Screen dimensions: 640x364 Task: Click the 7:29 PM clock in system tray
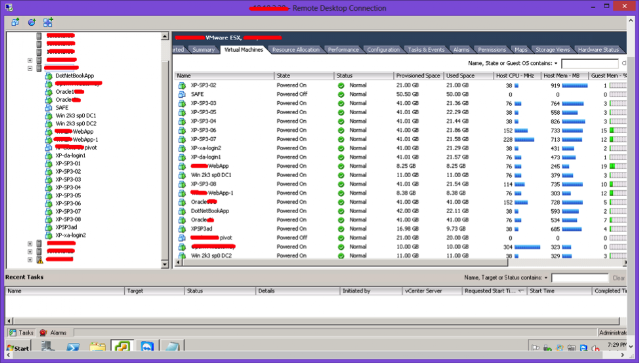[x=616, y=345]
